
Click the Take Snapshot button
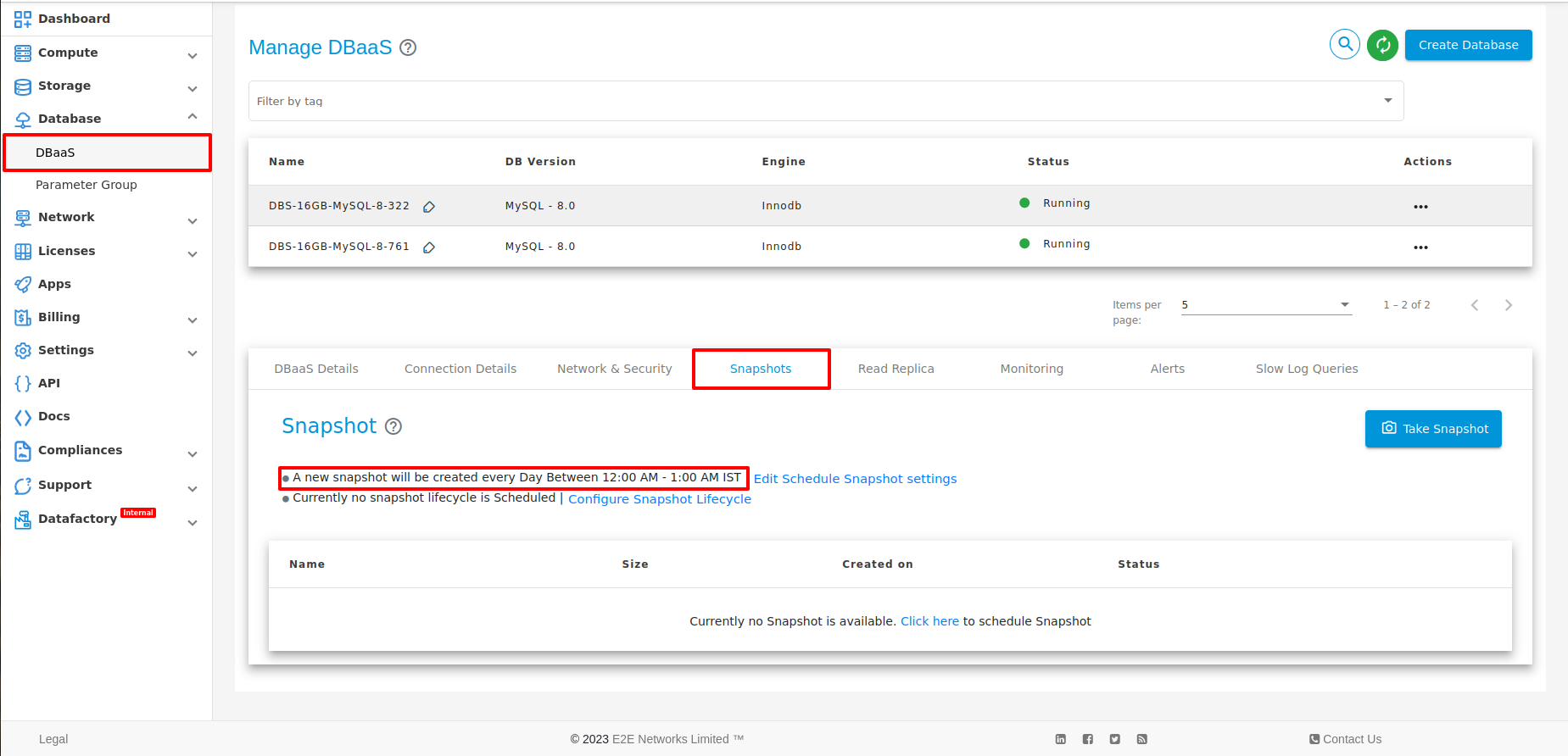pos(1433,429)
